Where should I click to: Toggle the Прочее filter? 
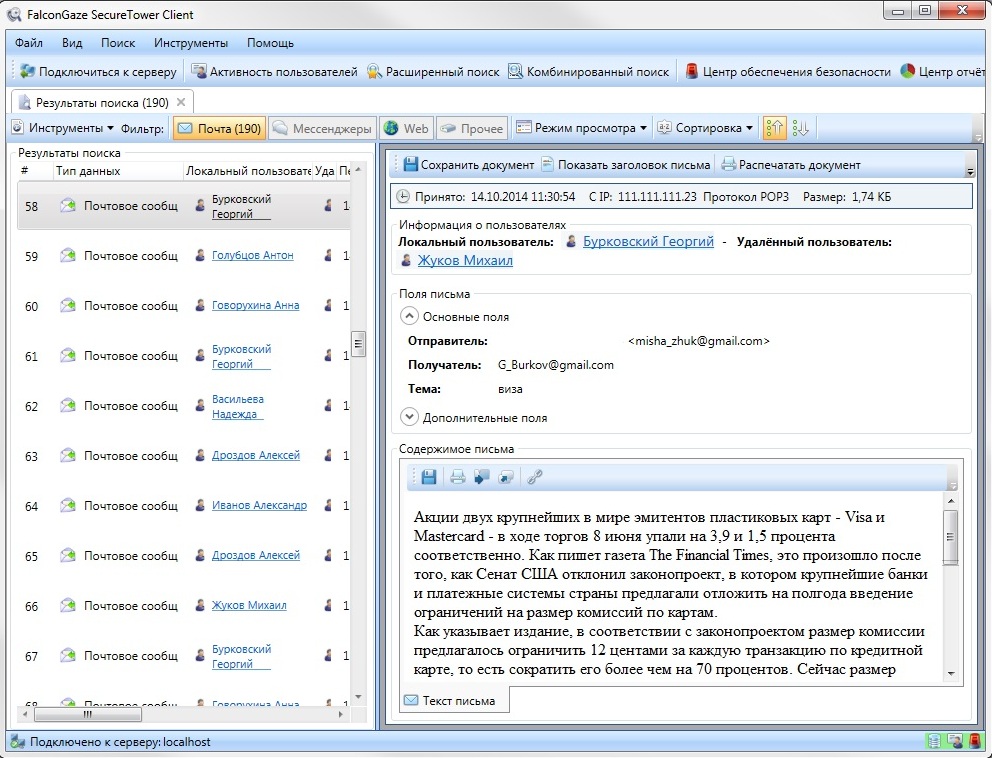point(472,128)
